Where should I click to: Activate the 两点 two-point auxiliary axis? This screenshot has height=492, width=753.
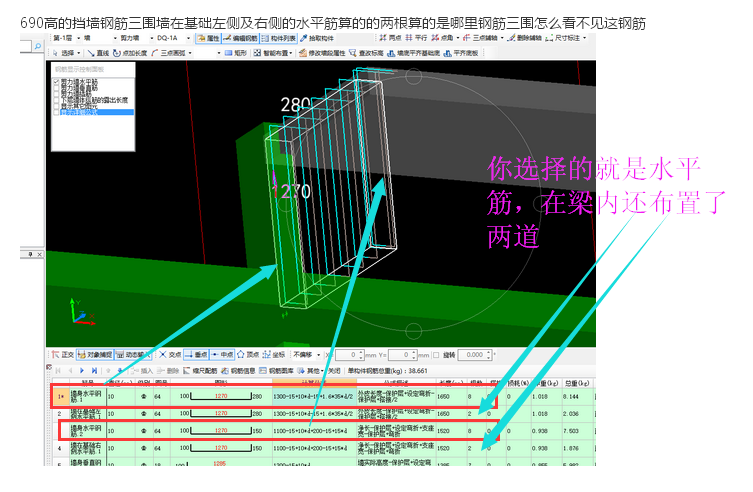tap(390, 38)
